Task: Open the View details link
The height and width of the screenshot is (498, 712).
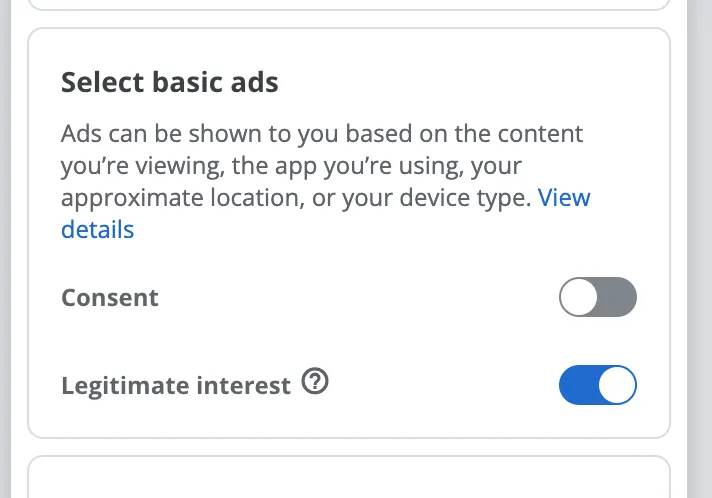Action: point(564,198)
